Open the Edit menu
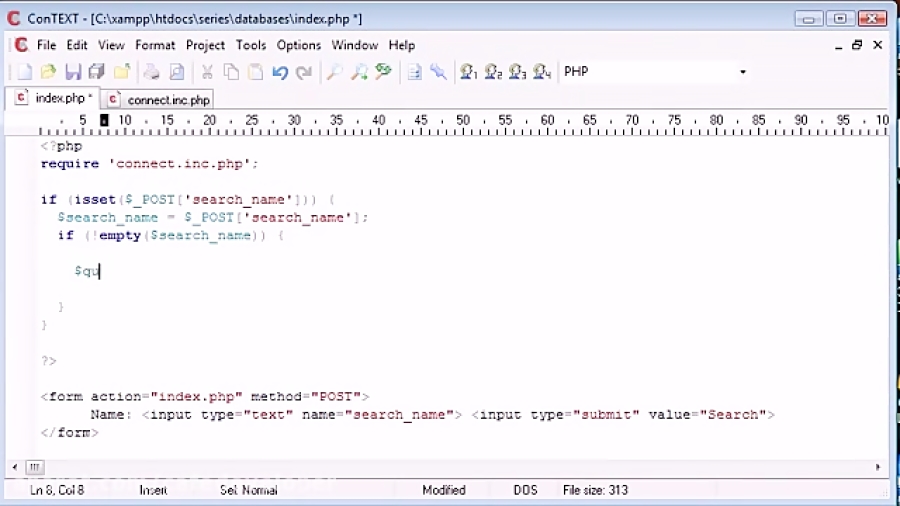The width and height of the screenshot is (900, 506). click(x=77, y=45)
